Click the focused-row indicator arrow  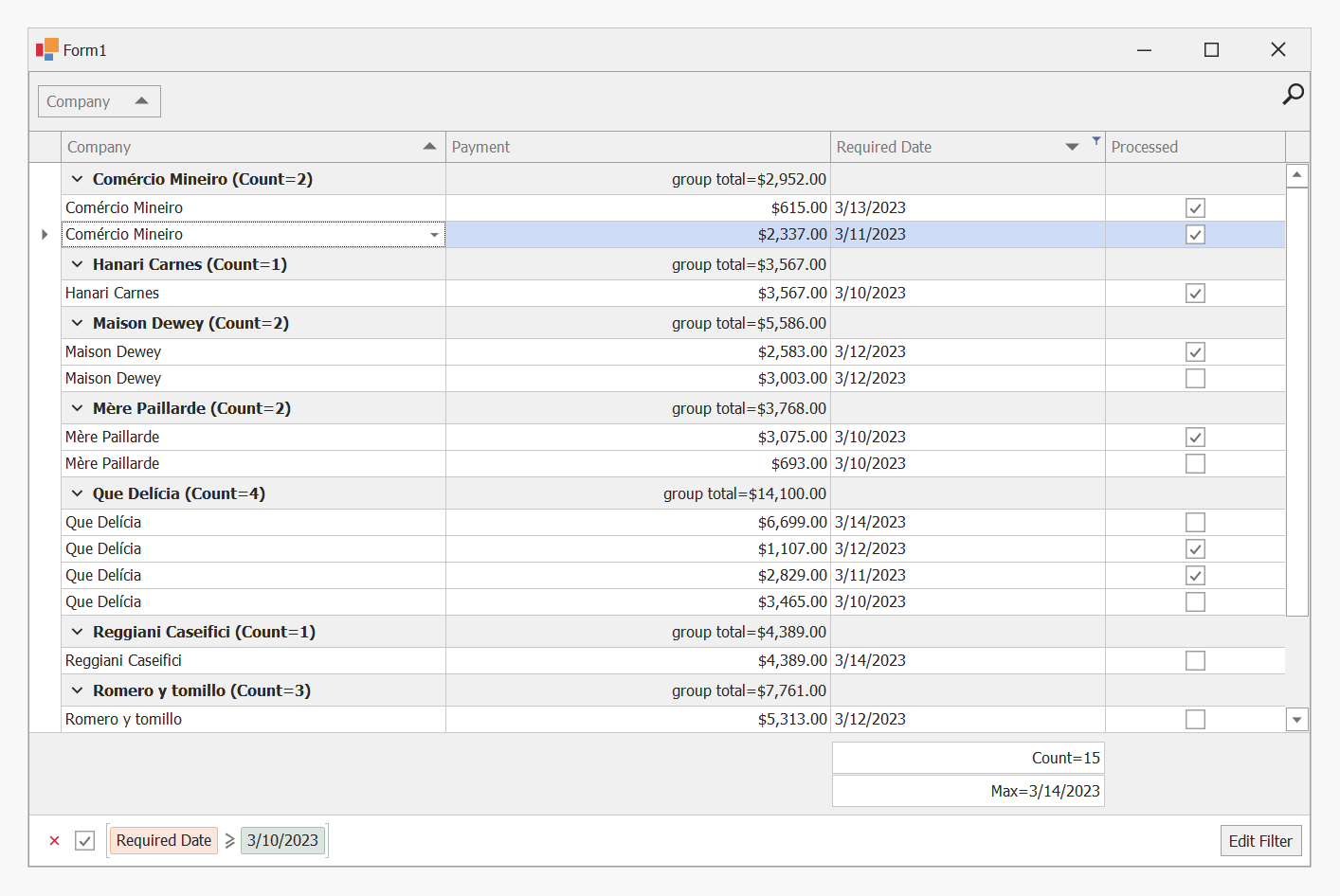coord(45,234)
